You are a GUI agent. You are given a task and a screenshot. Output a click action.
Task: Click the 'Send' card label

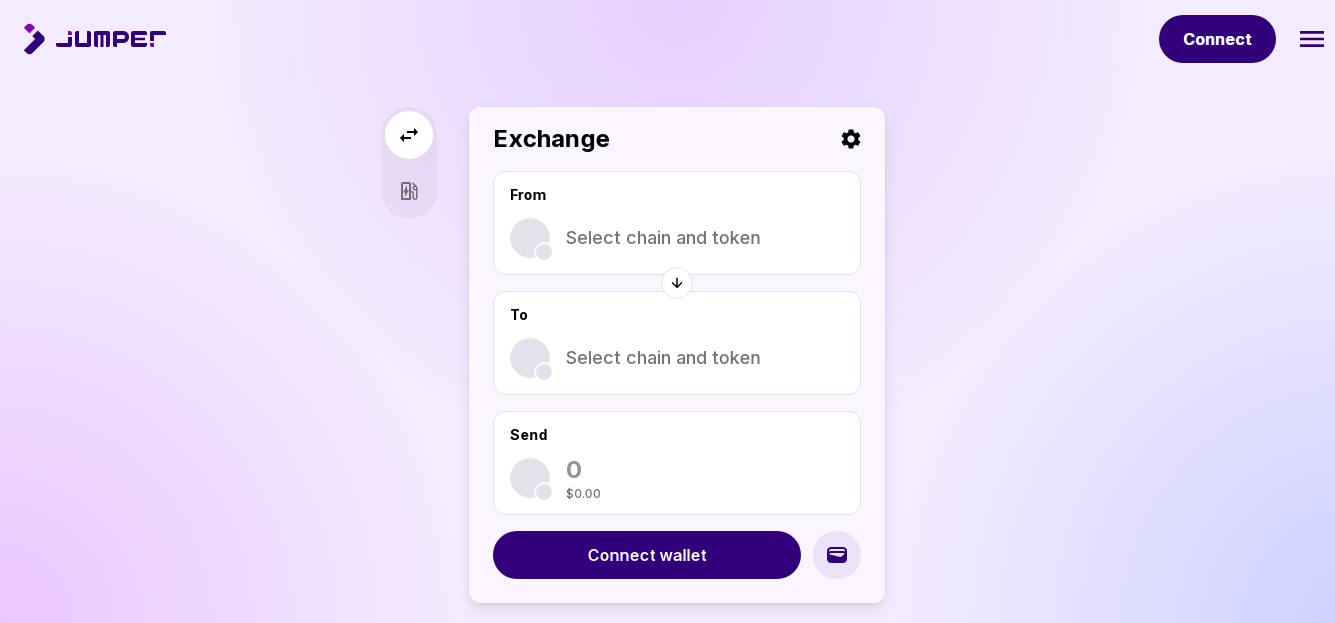[x=529, y=435]
